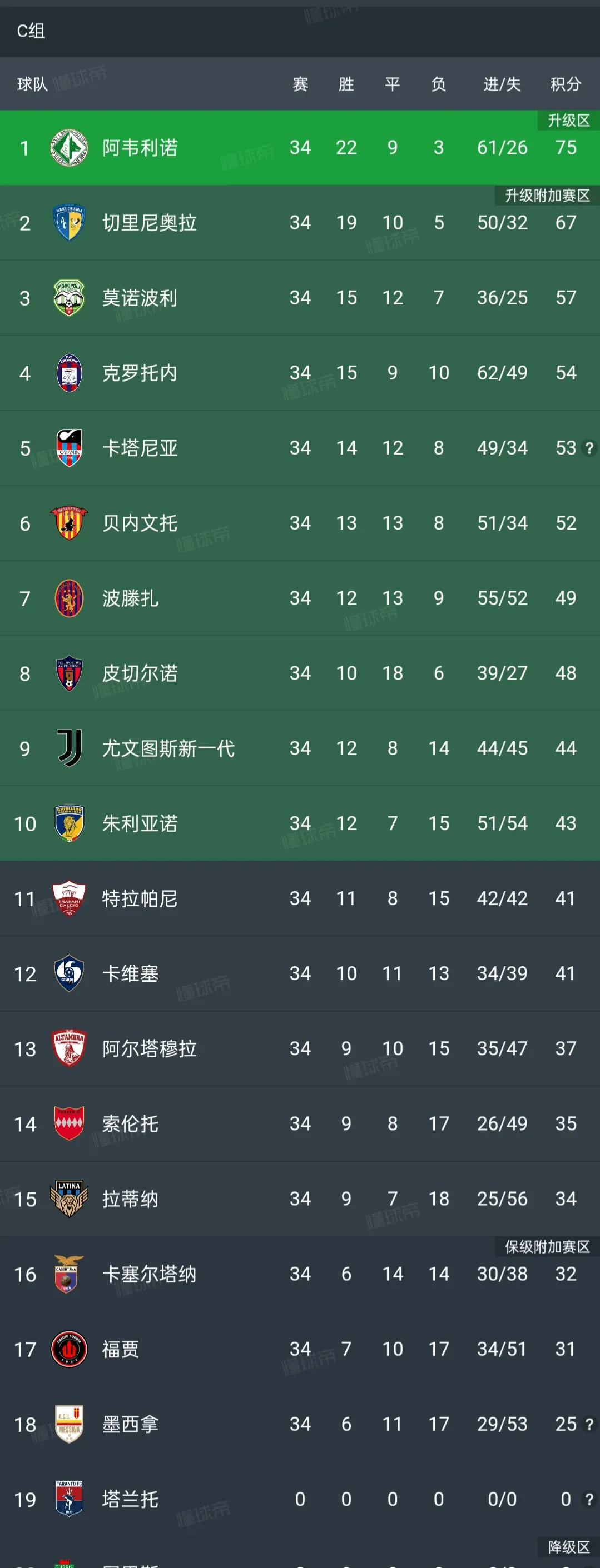Tap the Avellino (阿韦利诺) club crest

coord(69,148)
